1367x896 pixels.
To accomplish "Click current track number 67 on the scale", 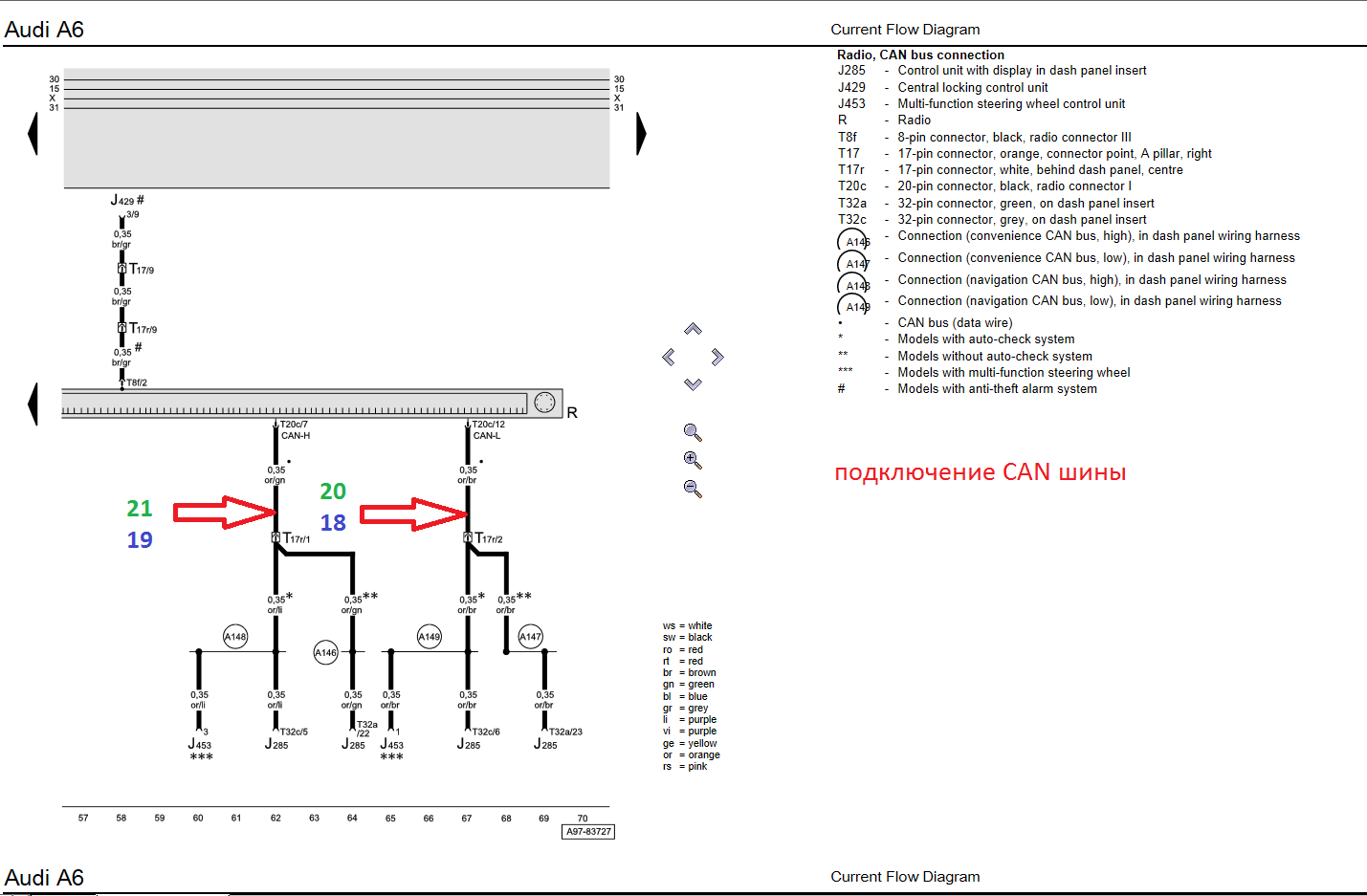I will (x=467, y=818).
